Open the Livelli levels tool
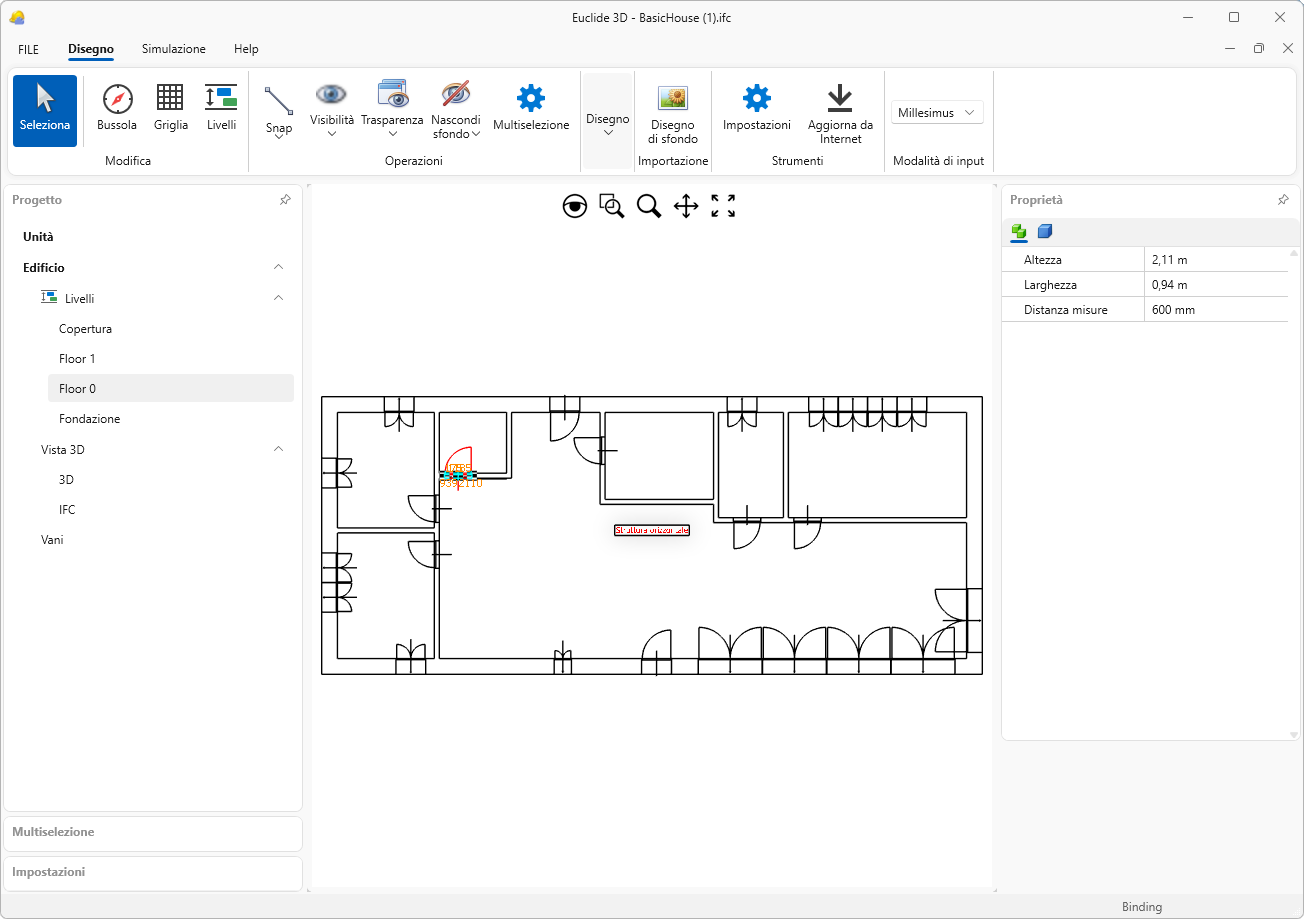 [x=221, y=108]
